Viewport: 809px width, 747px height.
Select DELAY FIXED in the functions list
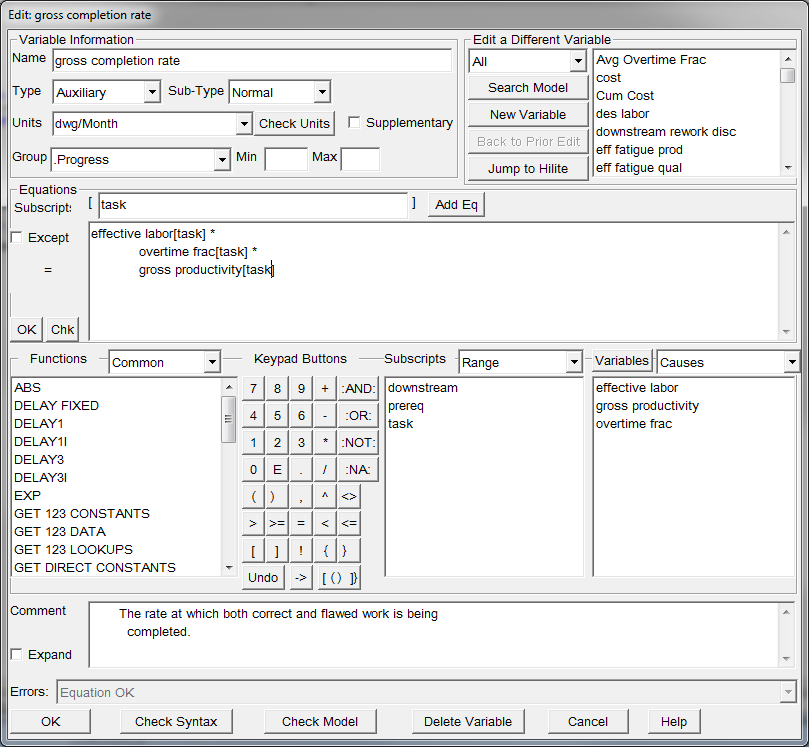(x=56, y=406)
